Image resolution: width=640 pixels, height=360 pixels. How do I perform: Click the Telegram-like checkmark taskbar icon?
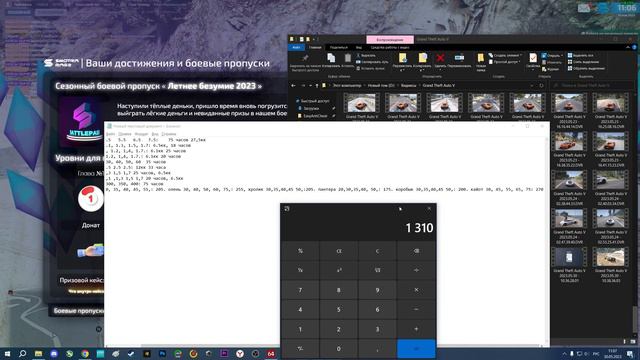coord(131,353)
